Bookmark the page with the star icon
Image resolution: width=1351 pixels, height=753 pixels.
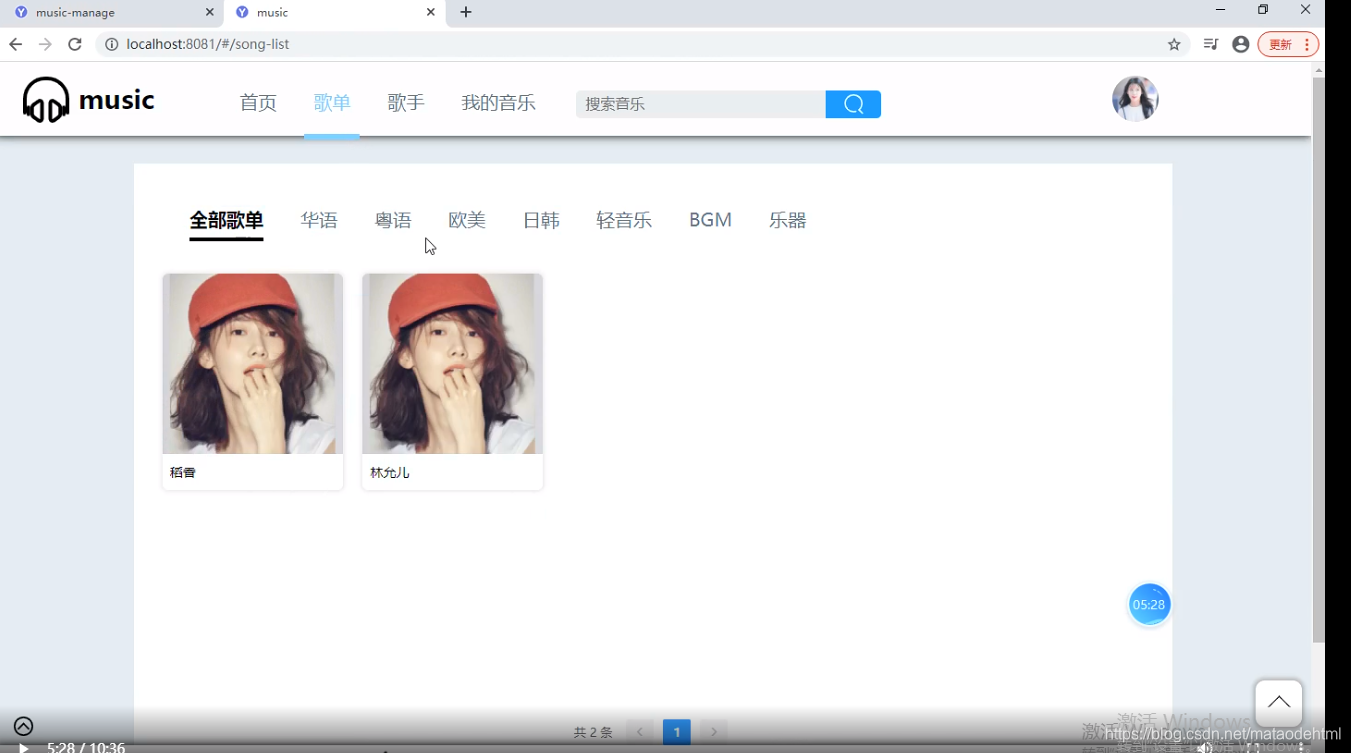coord(1174,44)
